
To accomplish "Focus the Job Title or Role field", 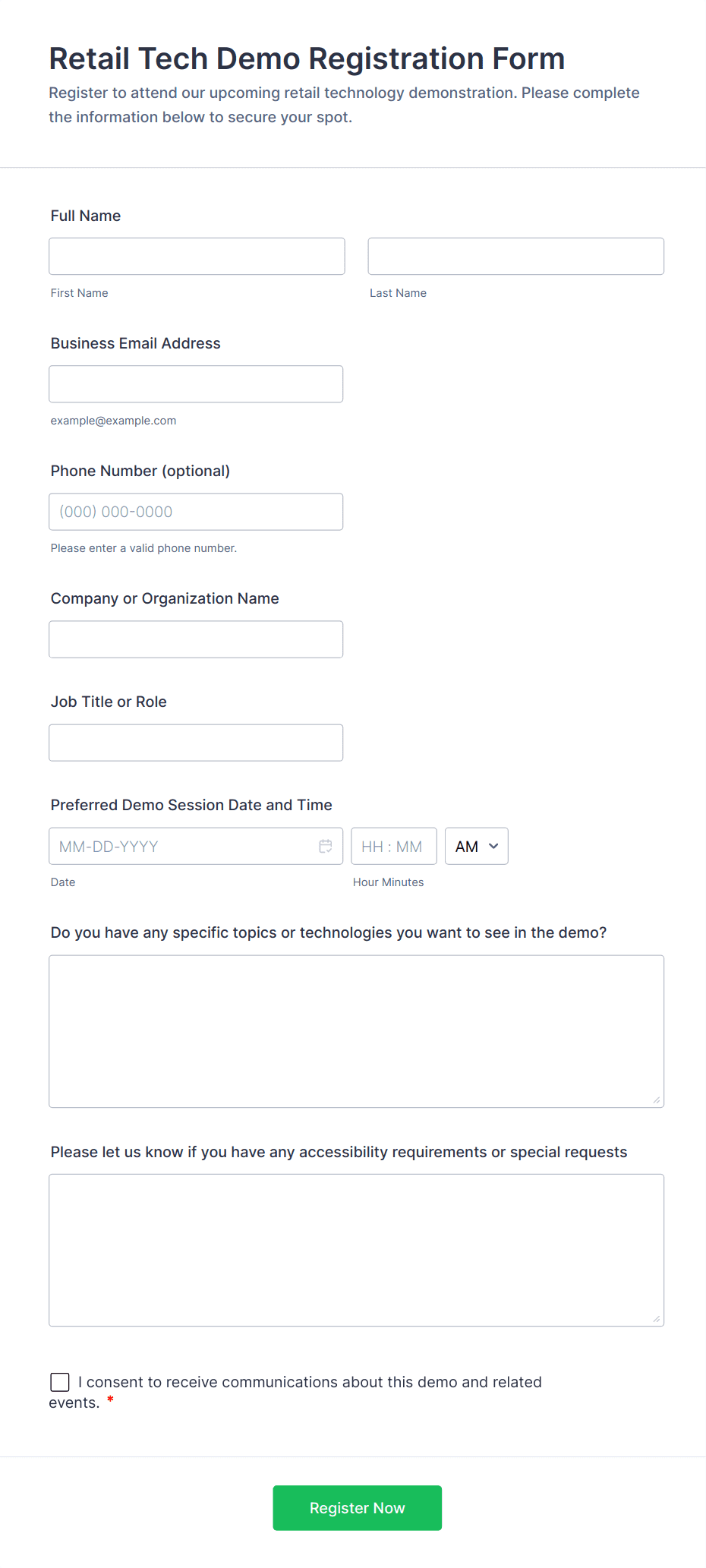I will [196, 742].
